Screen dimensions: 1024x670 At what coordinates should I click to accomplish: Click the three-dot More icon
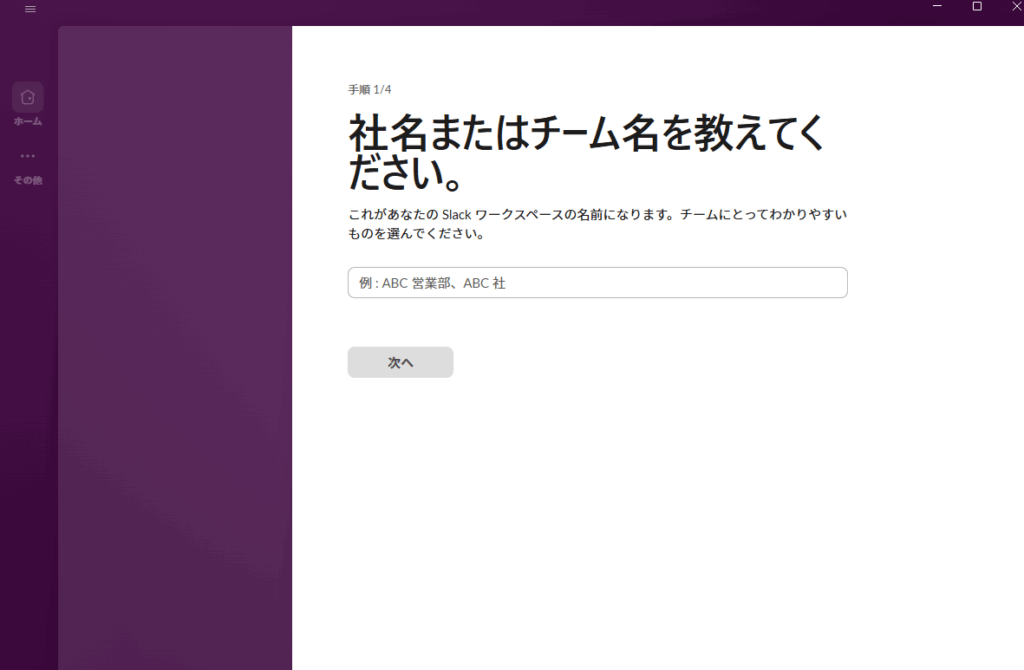pyautogui.click(x=28, y=156)
